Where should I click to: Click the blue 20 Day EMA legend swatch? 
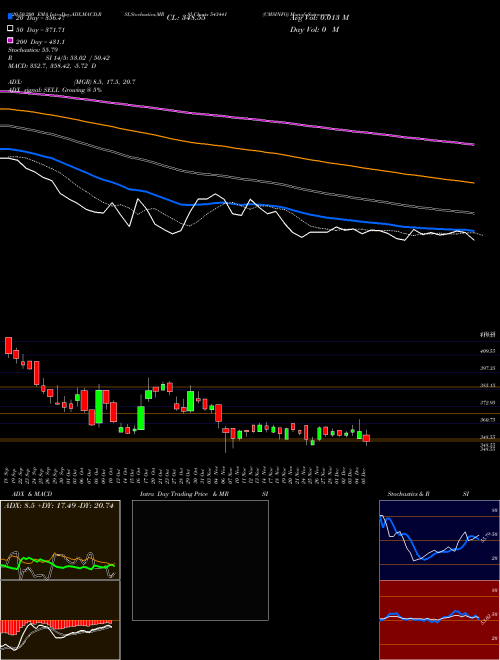pos(10,17)
